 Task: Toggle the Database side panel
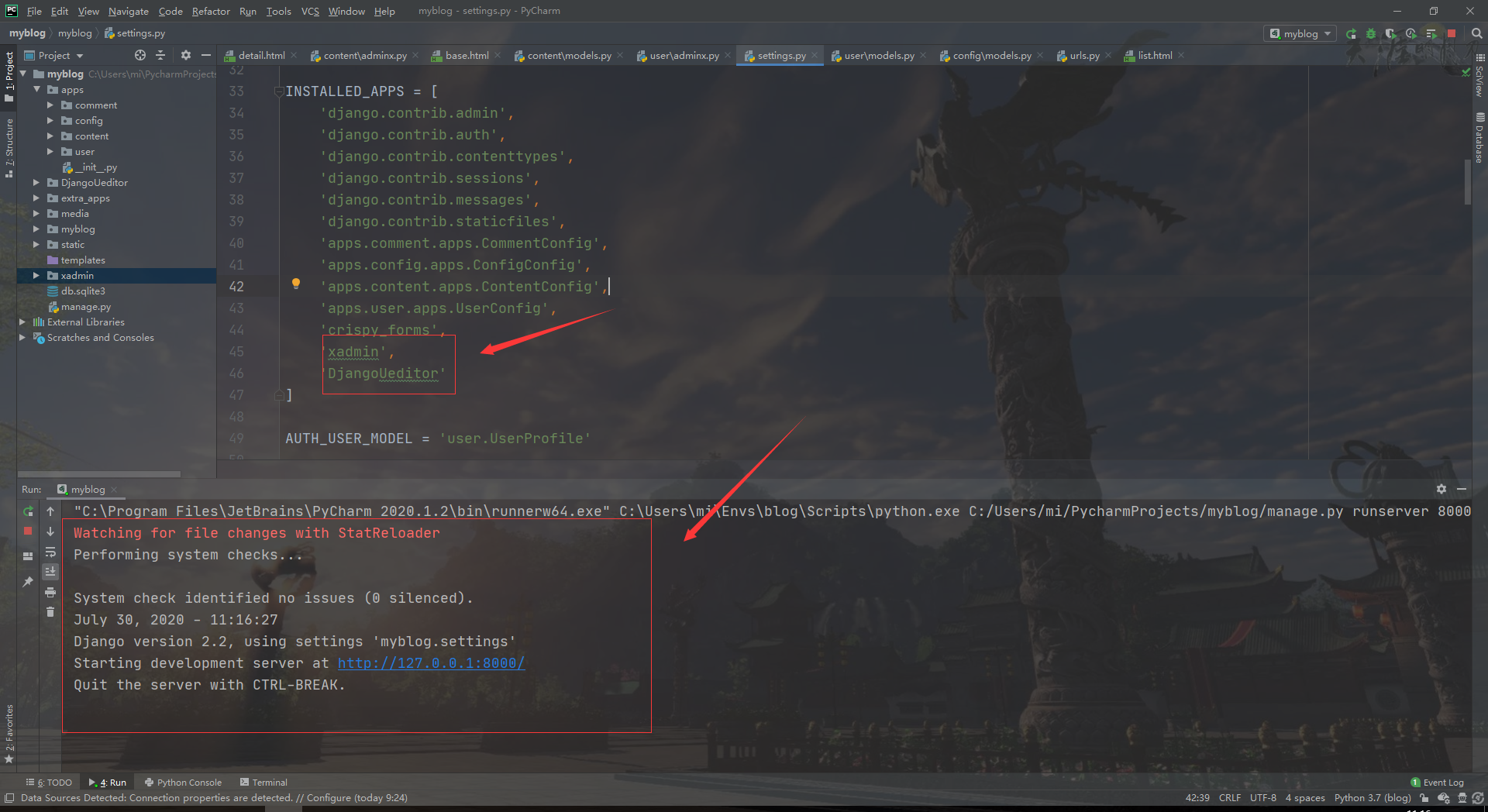coord(1479,138)
